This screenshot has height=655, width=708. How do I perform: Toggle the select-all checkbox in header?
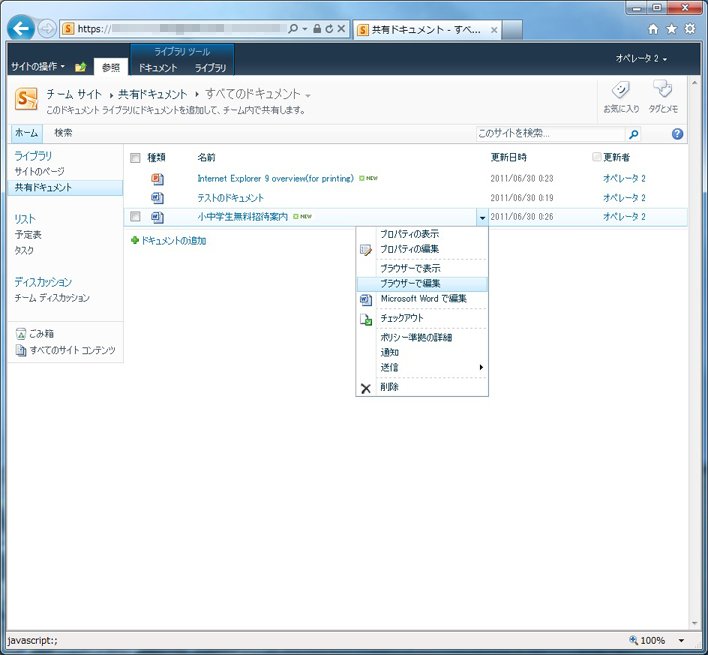(135, 158)
